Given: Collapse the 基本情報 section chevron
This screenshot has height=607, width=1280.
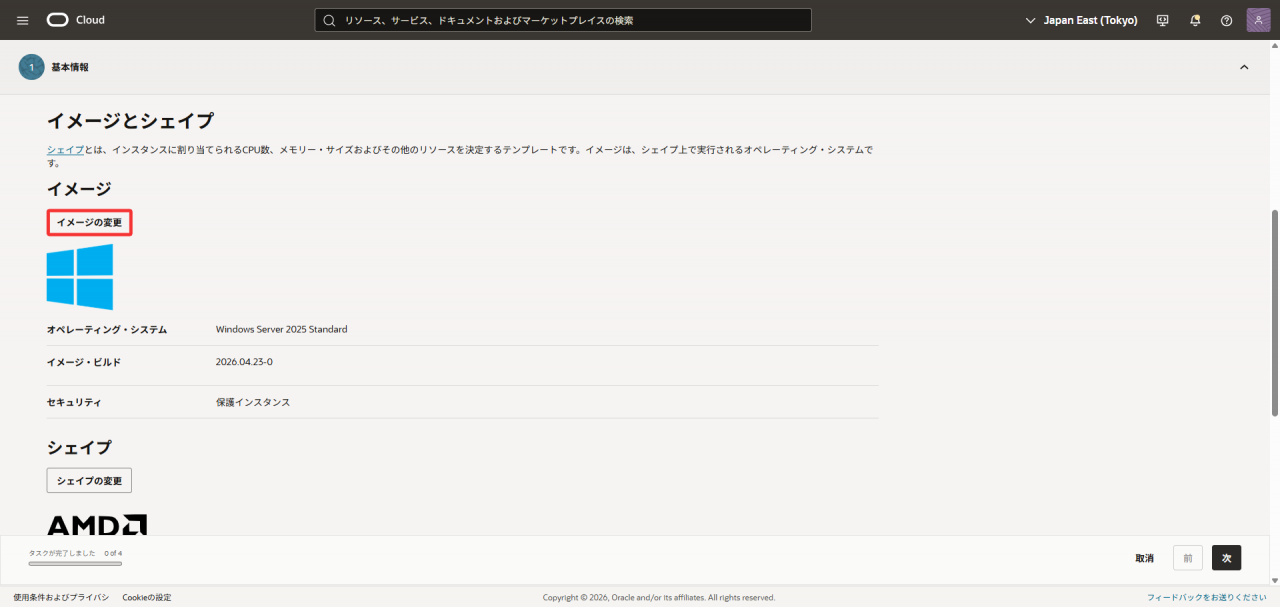Looking at the screenshot, I should pyautogui.click(x=1244, y=67).
